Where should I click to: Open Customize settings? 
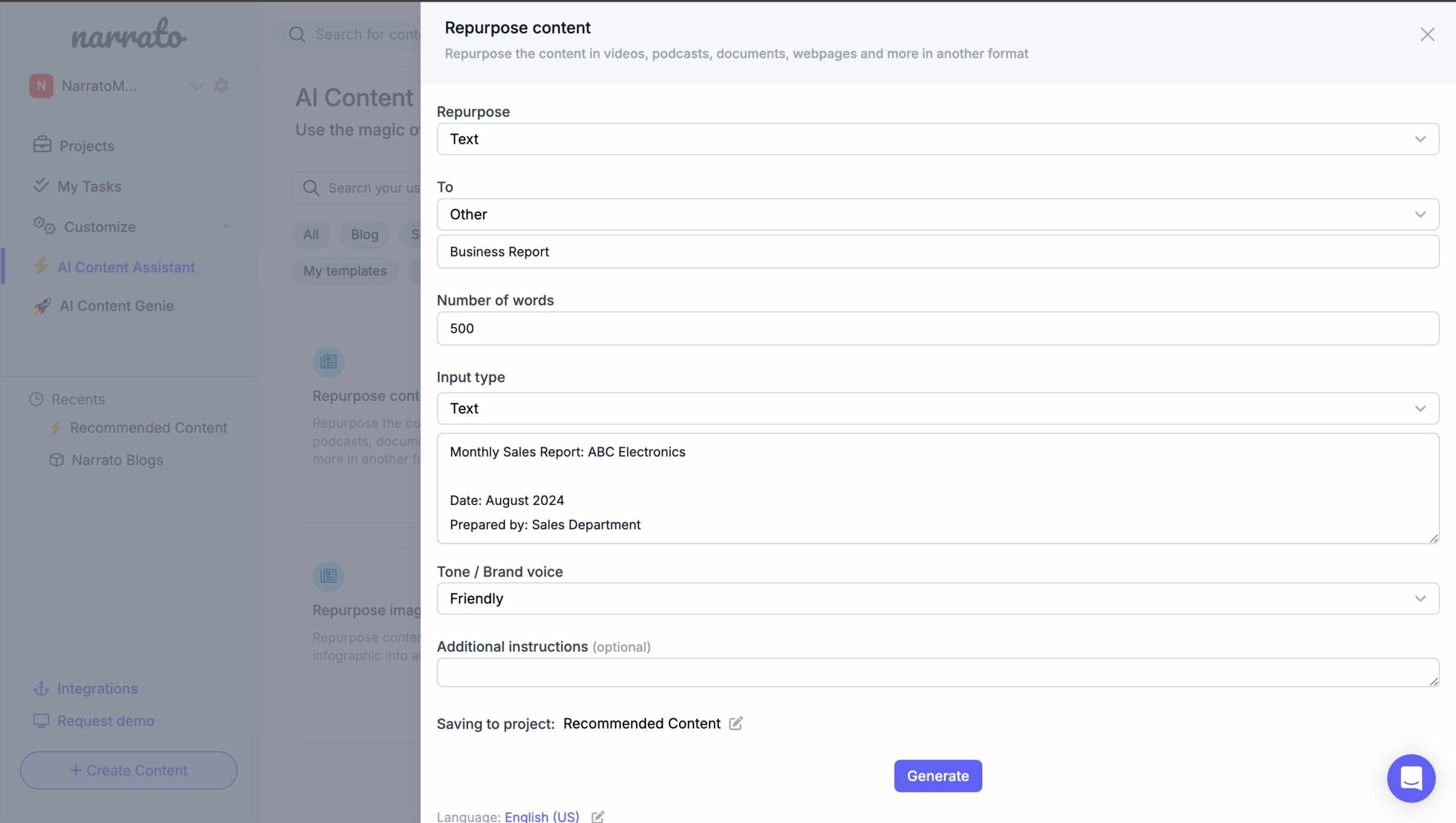click(100, 226)
